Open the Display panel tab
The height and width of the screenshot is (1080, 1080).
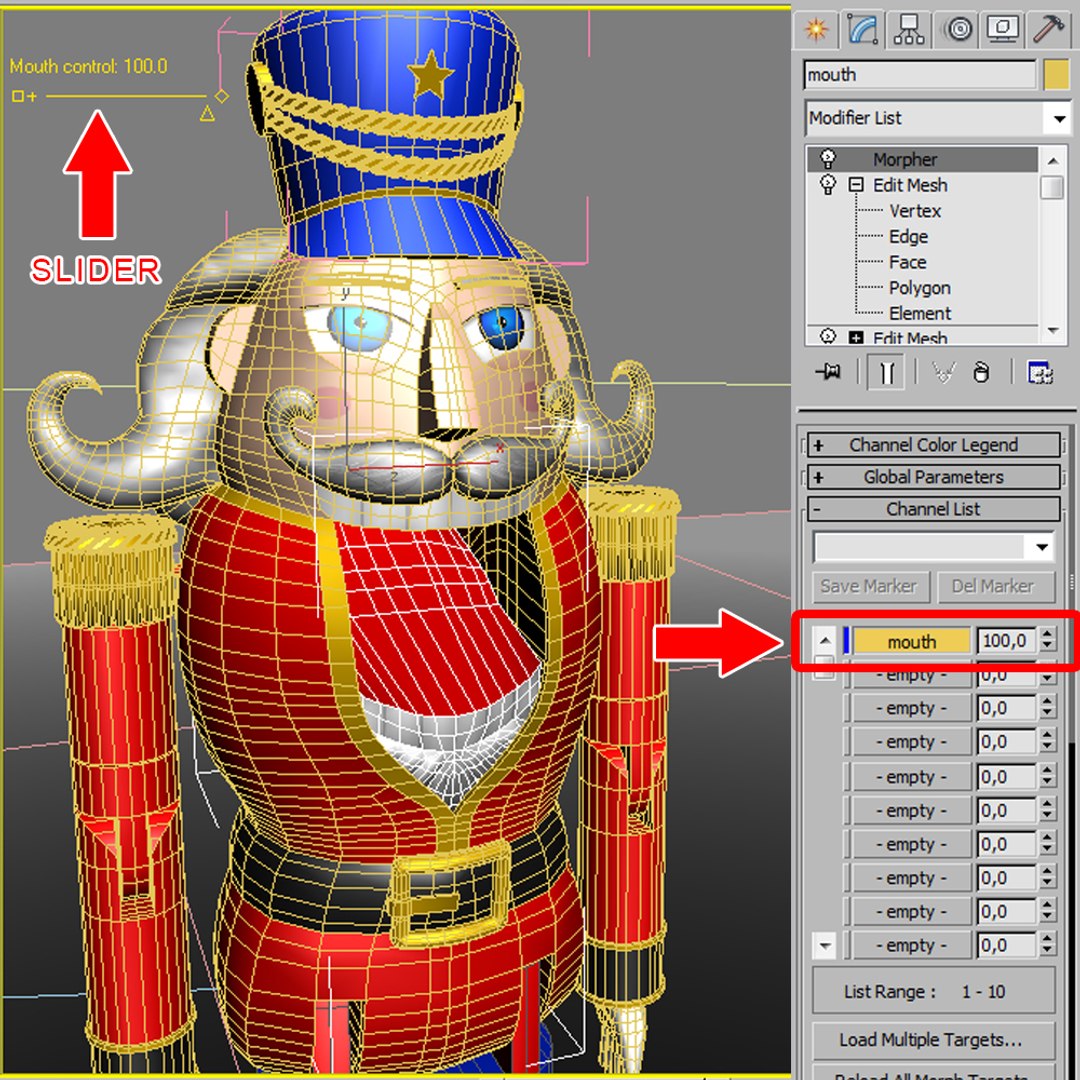tap(1004, 29)
